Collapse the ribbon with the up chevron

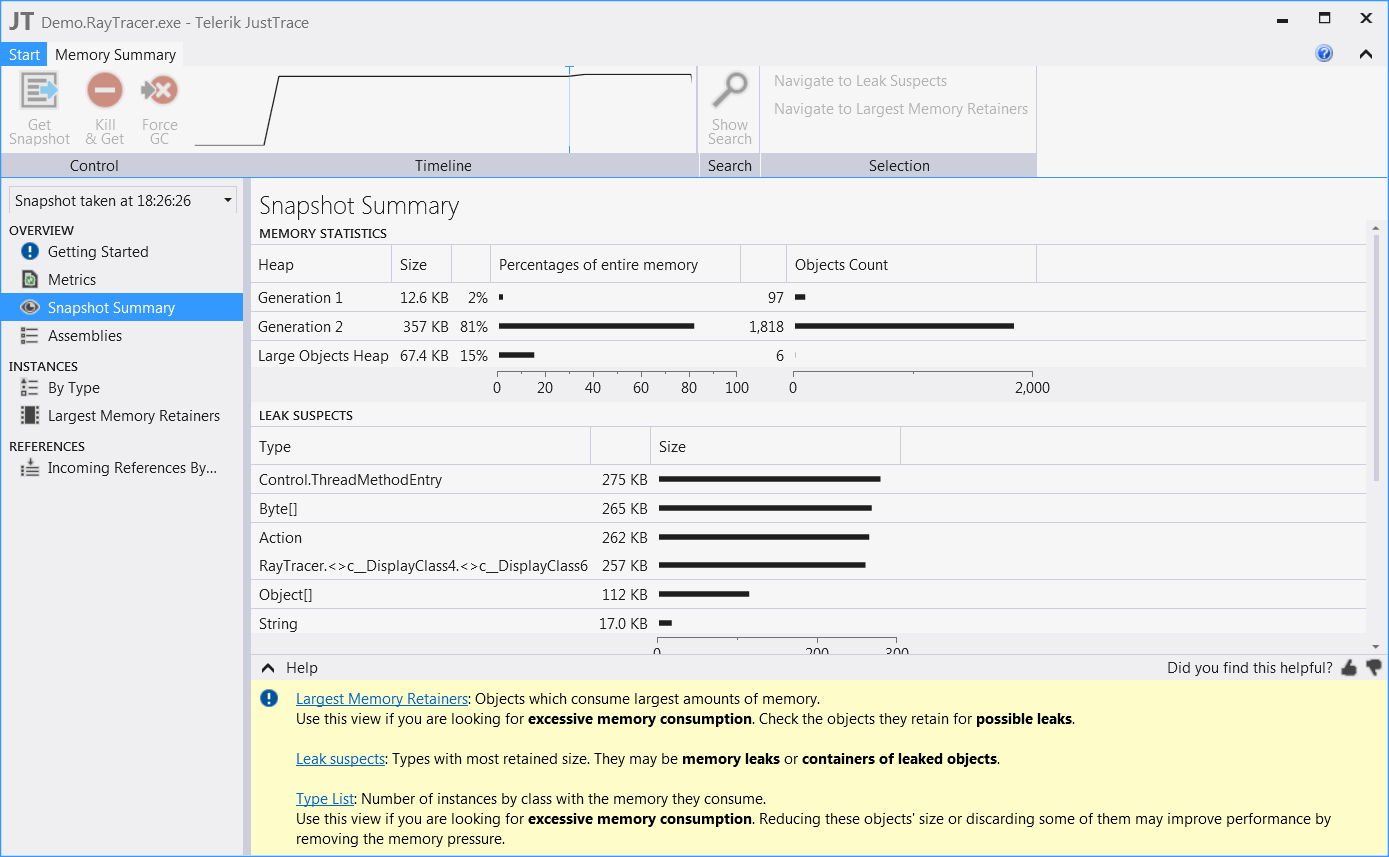pos(1366,54)
